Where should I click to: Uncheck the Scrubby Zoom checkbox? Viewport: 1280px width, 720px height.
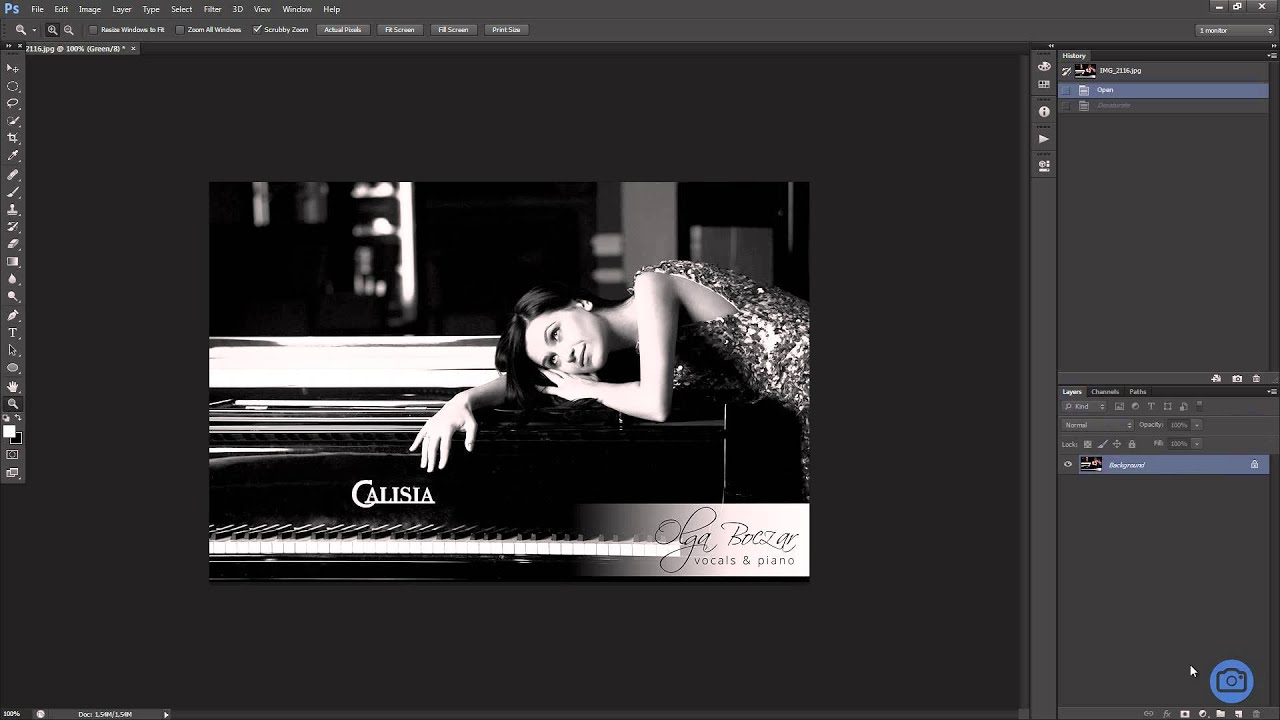tap(257, 30)
